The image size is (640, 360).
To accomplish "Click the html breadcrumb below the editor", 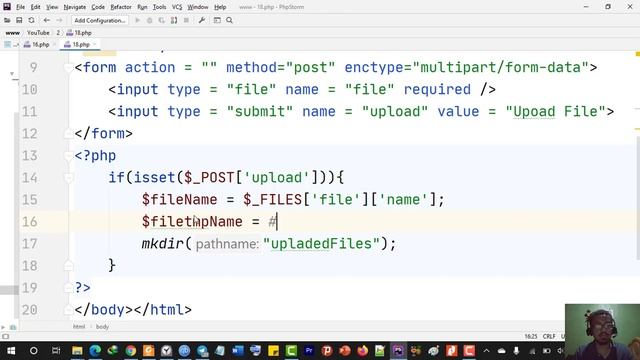I will [x=79, y=327].
